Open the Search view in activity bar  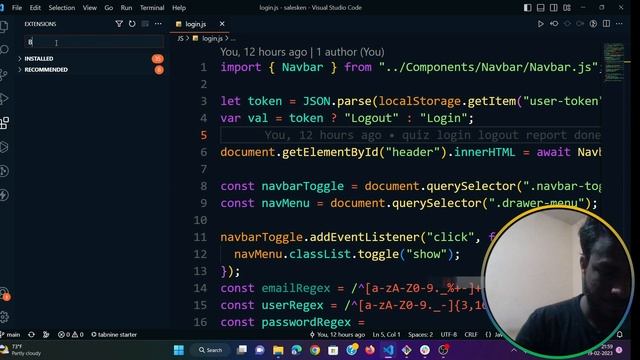(x=4, y=50)
